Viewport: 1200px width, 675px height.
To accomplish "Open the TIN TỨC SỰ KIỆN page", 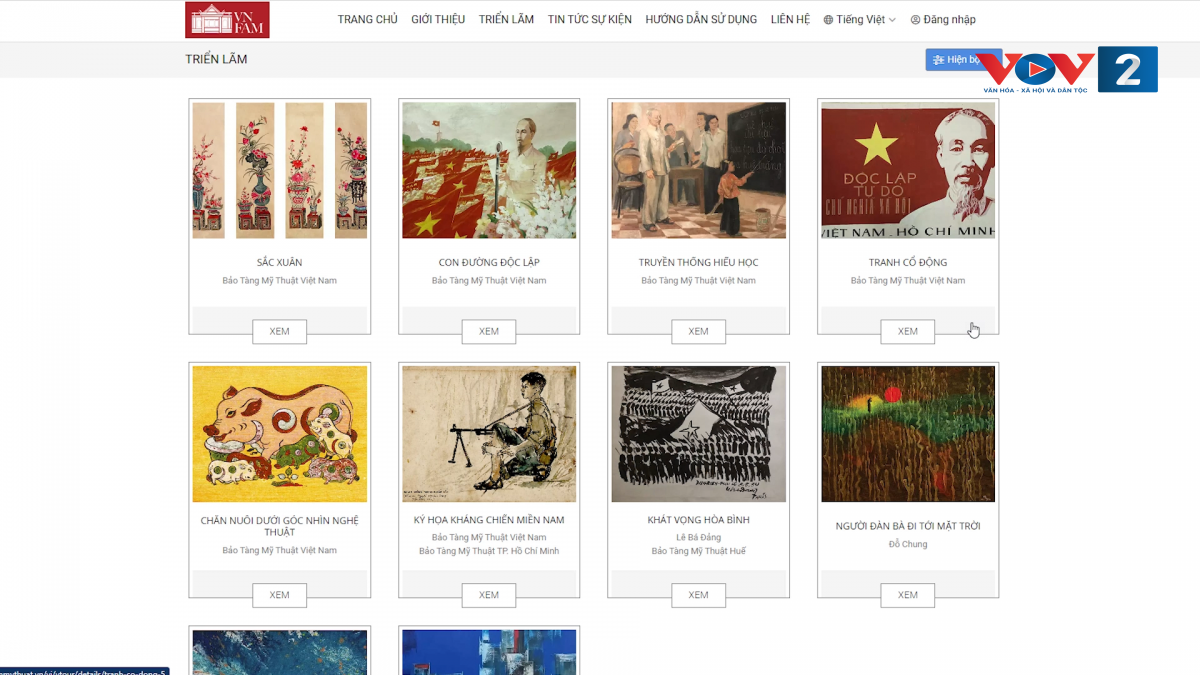I will [590, 20].
